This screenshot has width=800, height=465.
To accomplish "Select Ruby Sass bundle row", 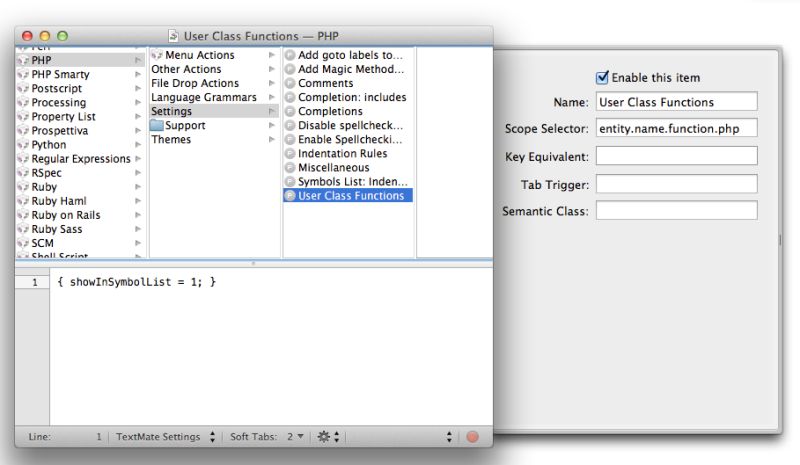I will [x=80, y=229].
